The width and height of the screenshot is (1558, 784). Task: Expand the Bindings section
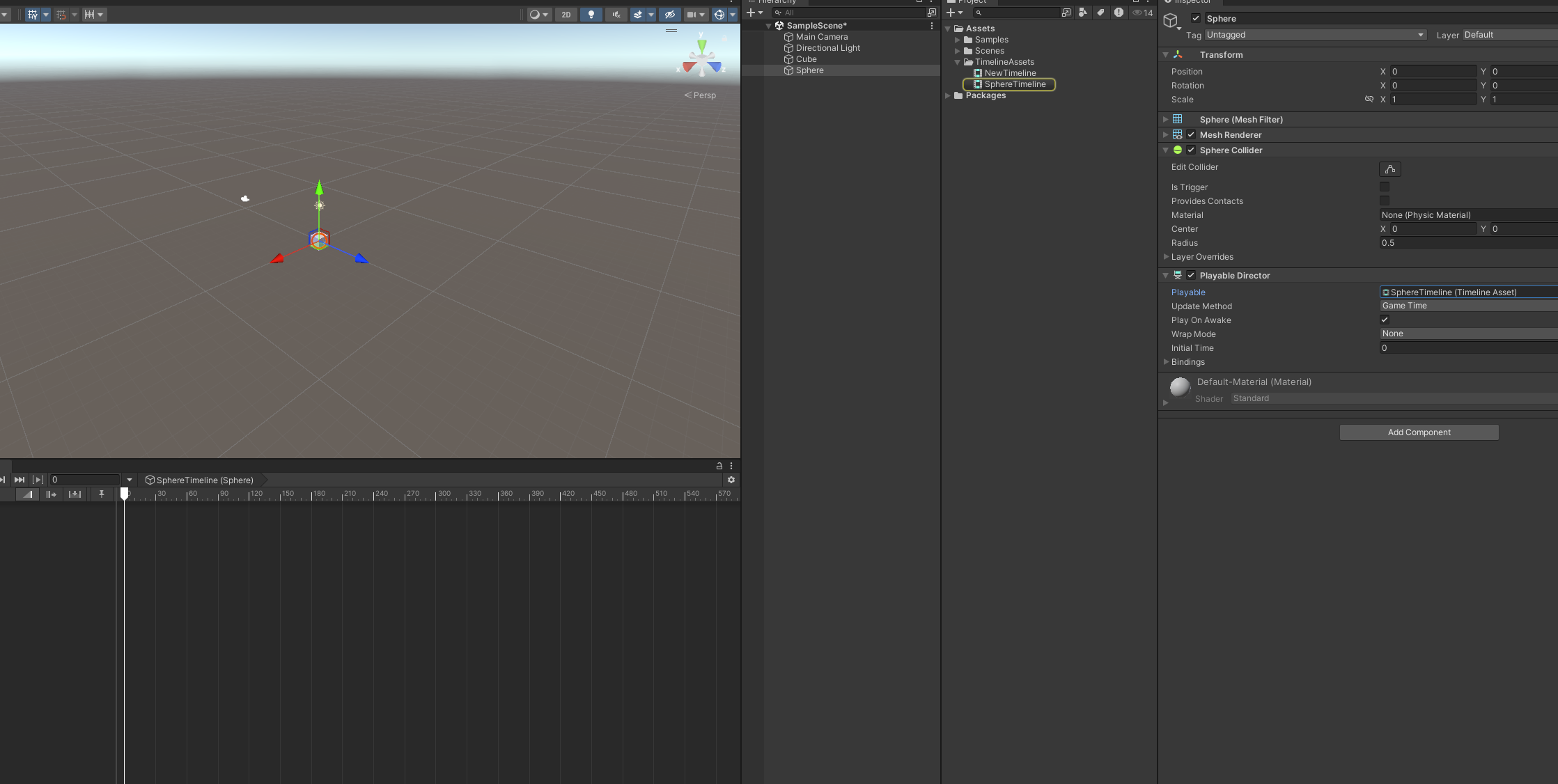pos(1166,362)
